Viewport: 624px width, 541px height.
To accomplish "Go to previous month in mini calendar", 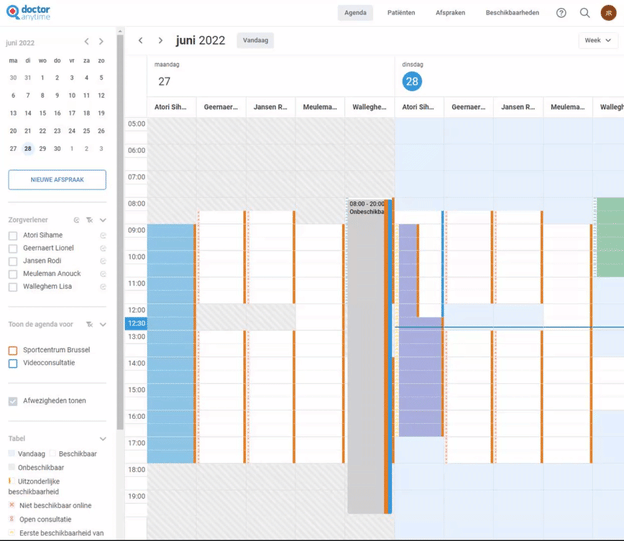I will pos(86,41).
